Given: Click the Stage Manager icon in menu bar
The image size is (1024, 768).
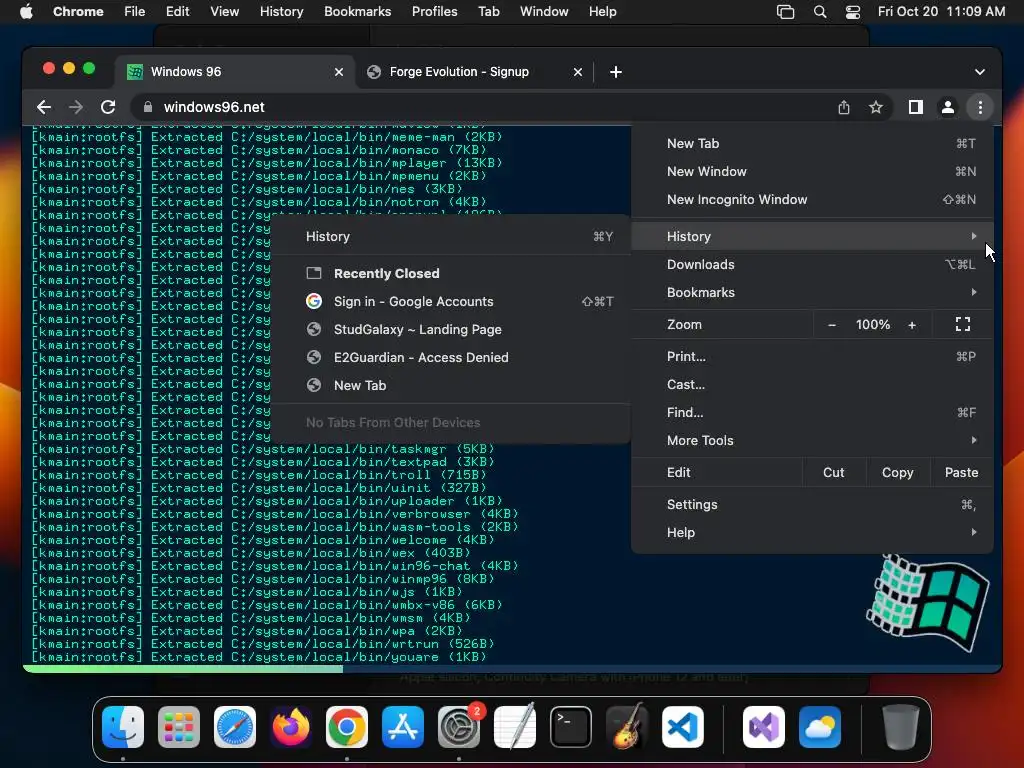Looking at the screenshot, I should pos(785,12).
